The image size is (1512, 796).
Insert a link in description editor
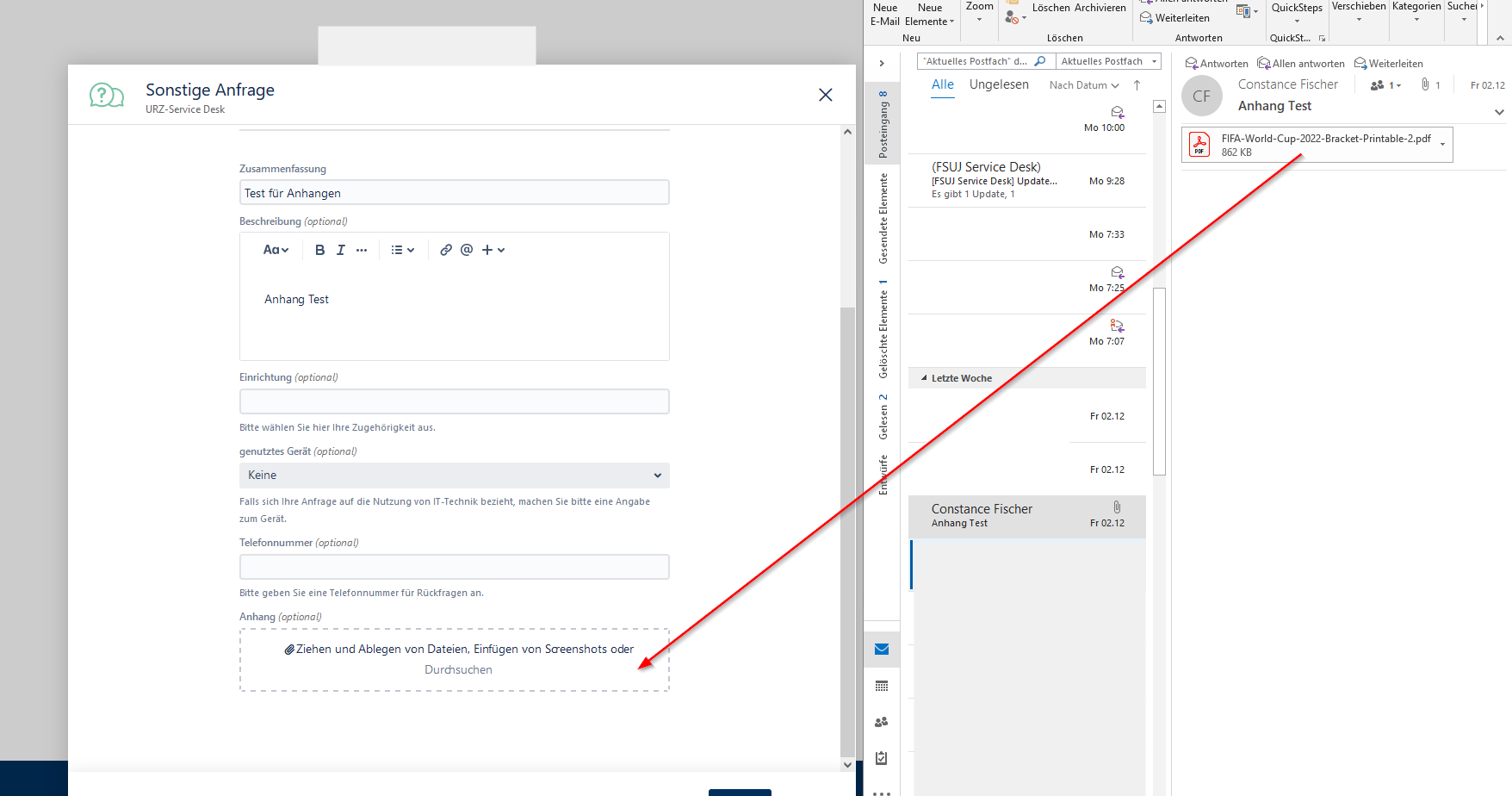tap(446, 250)
